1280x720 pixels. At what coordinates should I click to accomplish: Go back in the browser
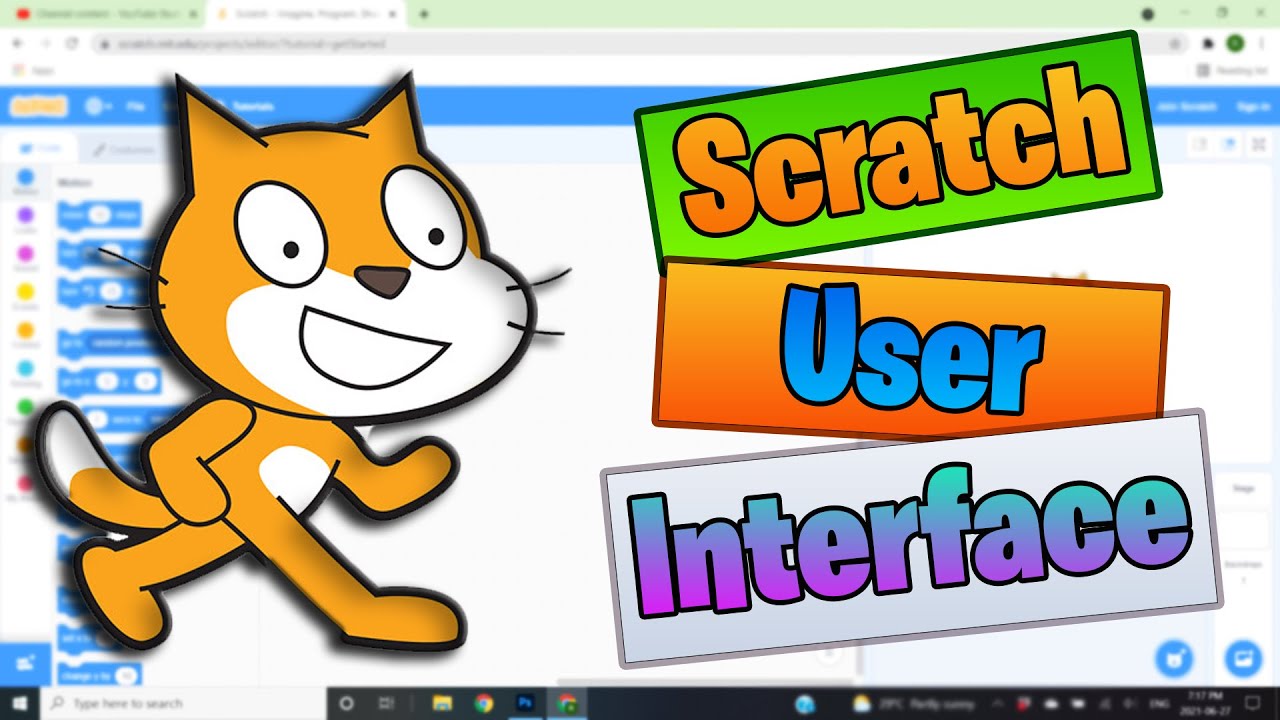click(x=17, y=44)
